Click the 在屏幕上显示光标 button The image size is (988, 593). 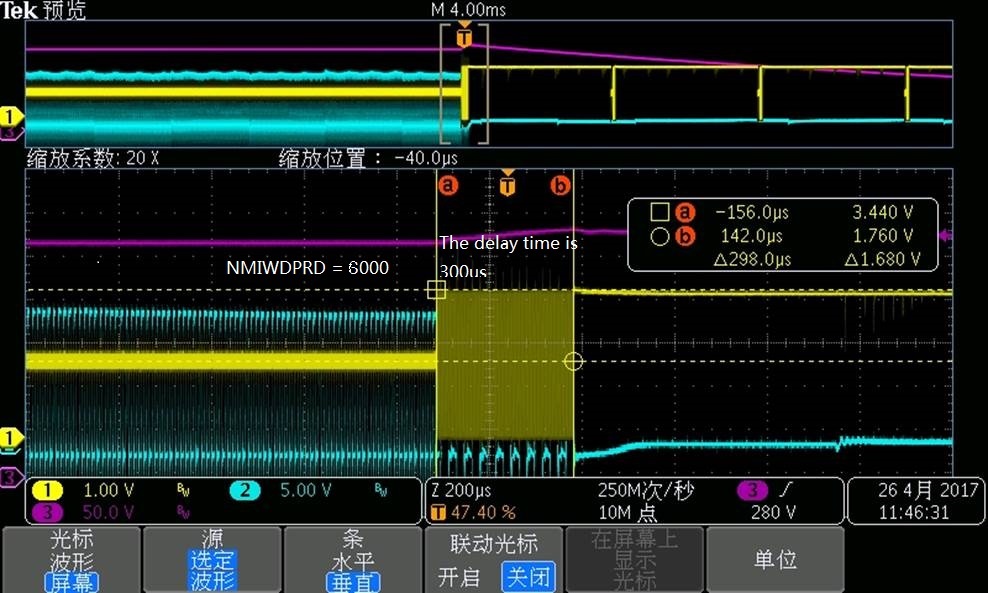(x=635, y=559)
